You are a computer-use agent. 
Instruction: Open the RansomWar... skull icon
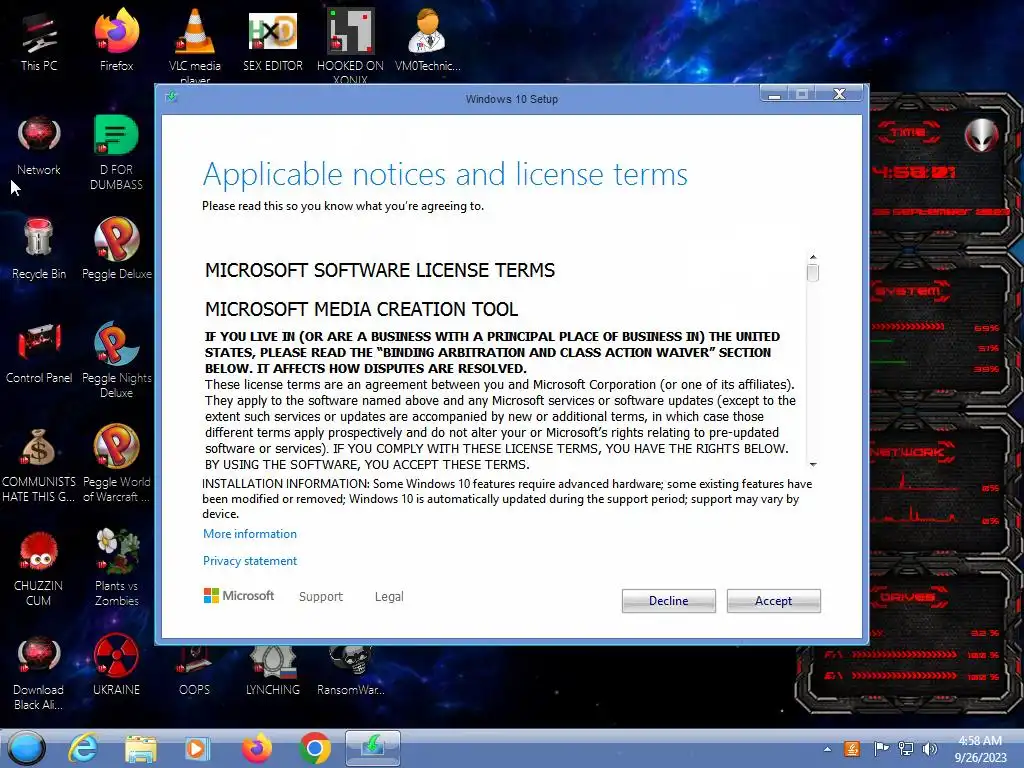click(x=351, y=671)
